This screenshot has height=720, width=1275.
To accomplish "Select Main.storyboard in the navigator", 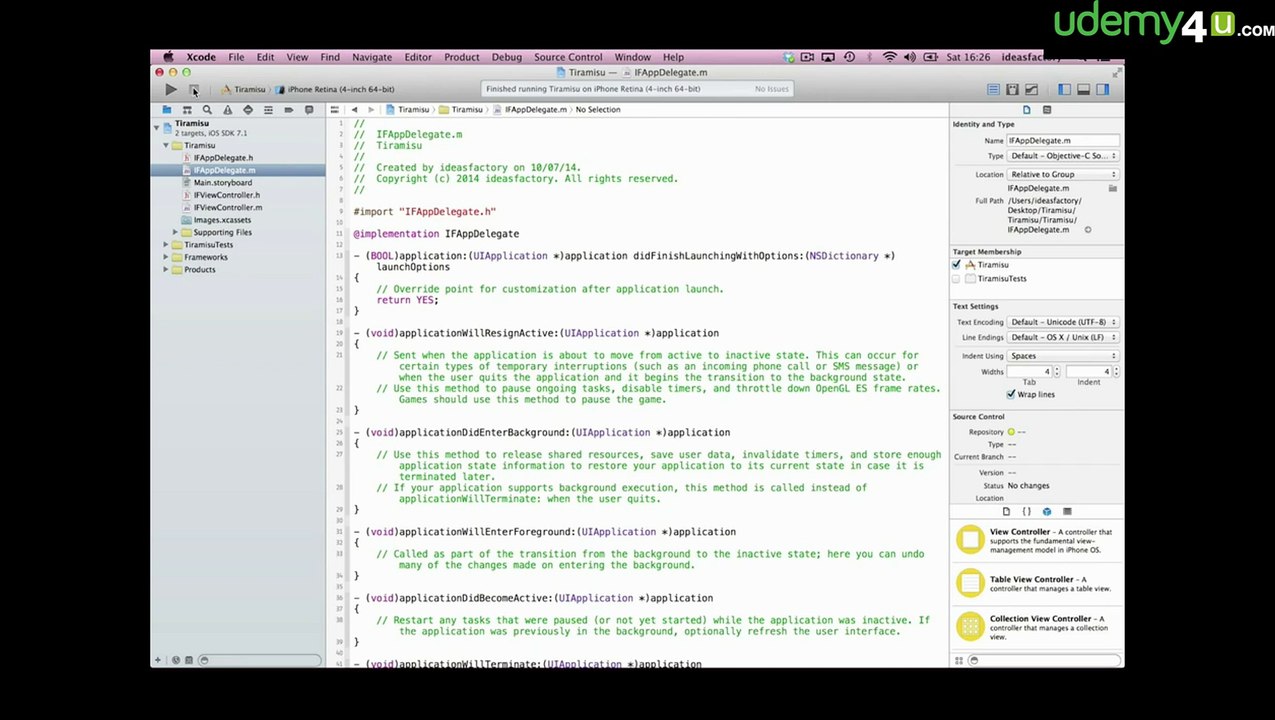I will pos(222,183).
